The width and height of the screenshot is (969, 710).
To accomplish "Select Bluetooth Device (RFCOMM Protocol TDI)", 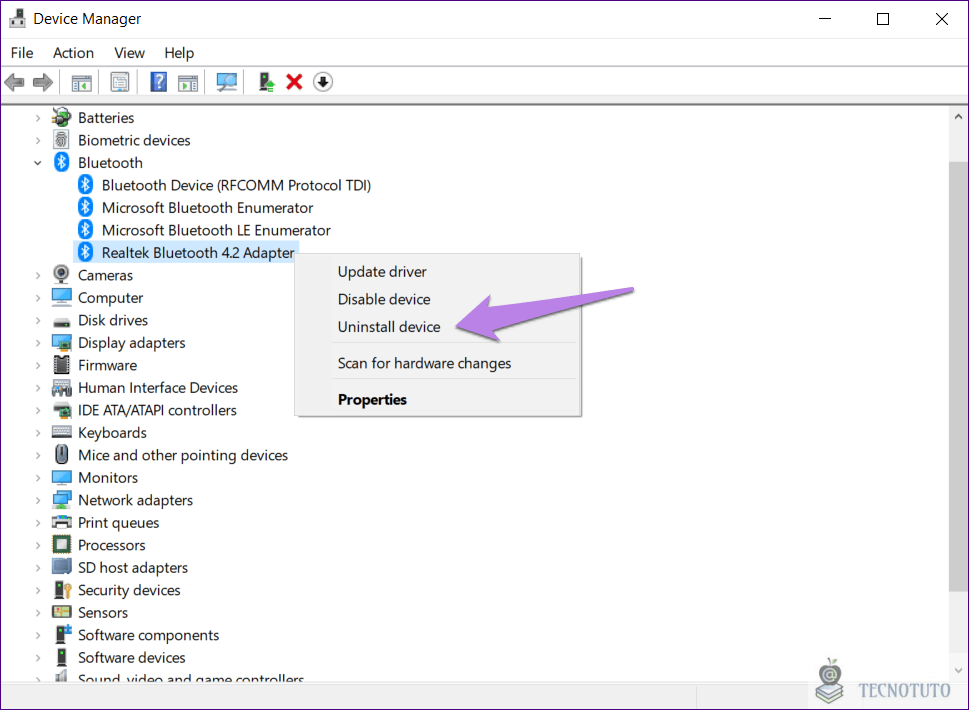I will tap(236, 185).
